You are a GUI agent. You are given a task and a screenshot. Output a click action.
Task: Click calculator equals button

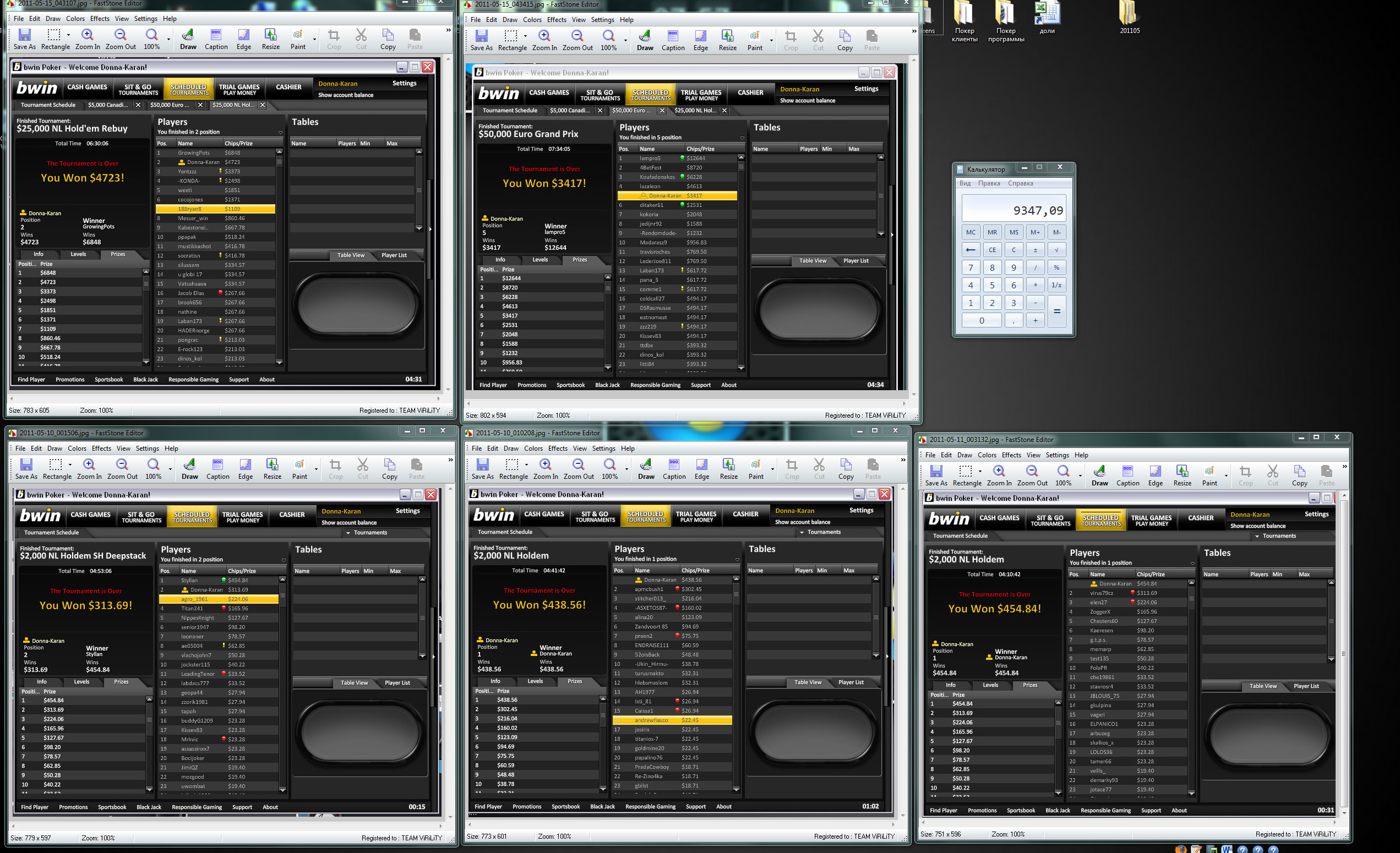(1057, 311)
